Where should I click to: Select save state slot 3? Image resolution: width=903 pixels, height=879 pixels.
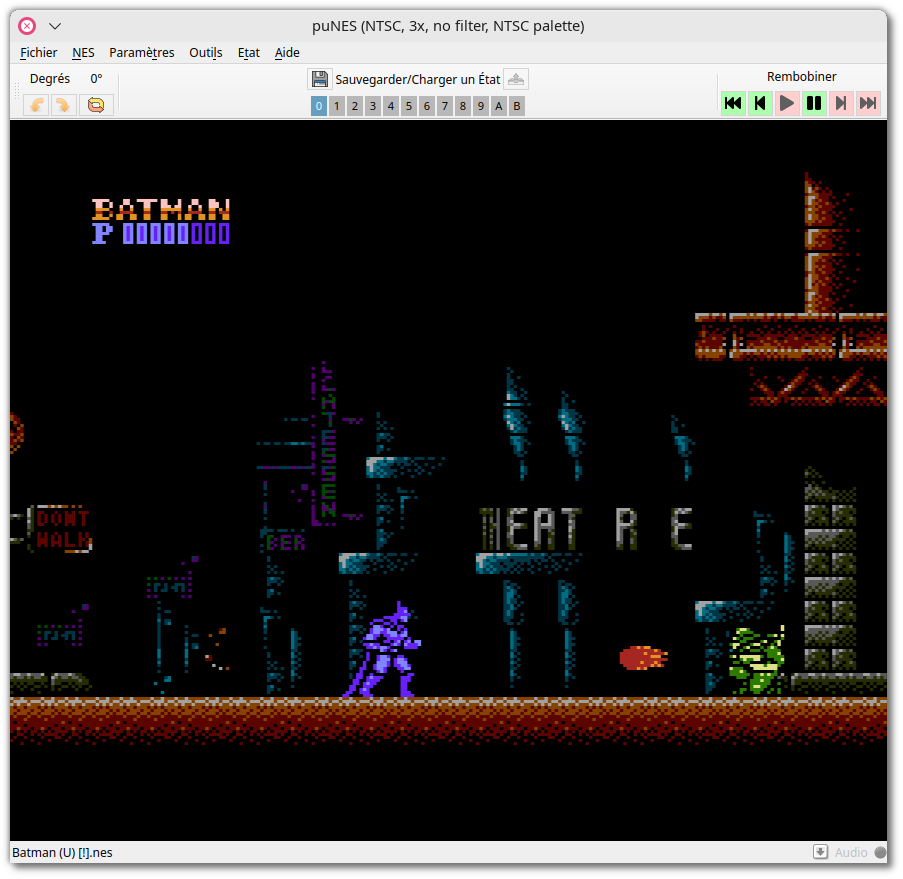pyautogui.click(x=373, y=106)
